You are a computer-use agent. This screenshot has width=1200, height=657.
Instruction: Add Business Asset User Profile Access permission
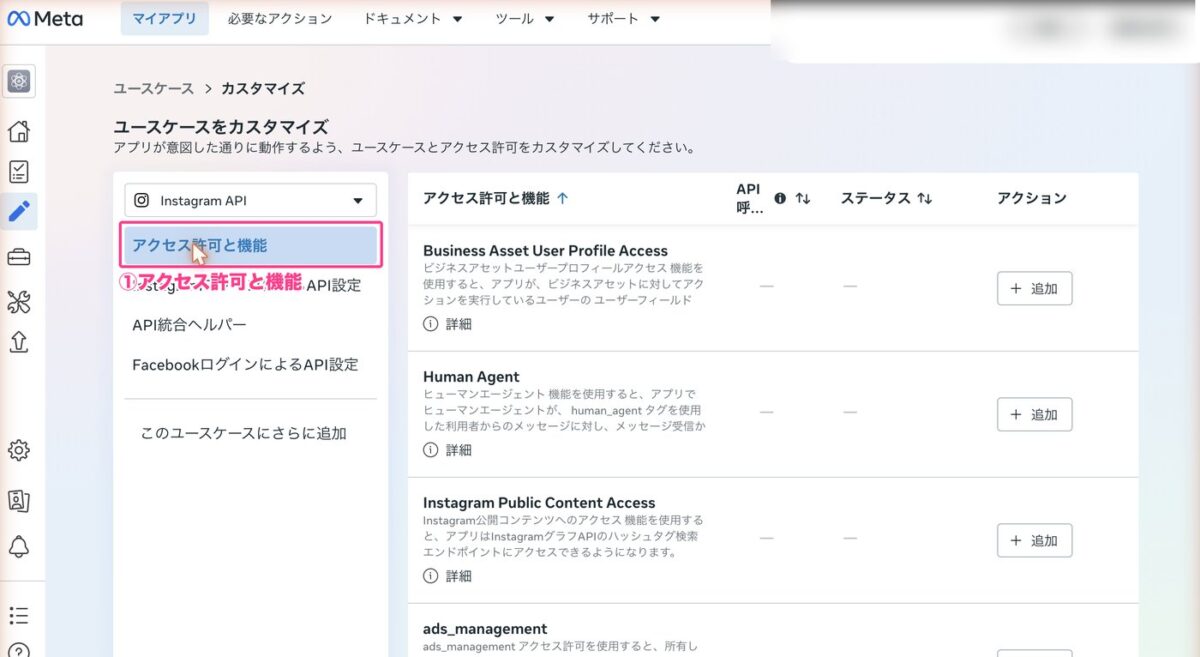(1034, 288)
